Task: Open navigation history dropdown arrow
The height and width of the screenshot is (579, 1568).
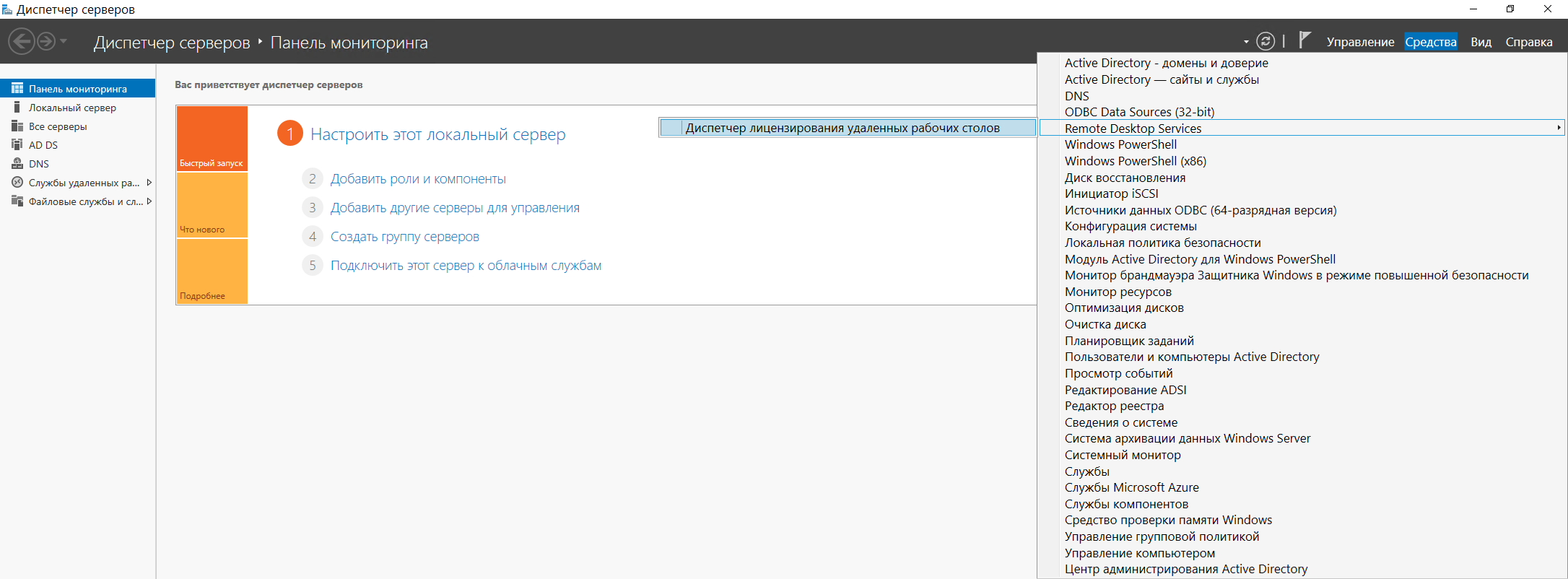Action: pos(64,42)
